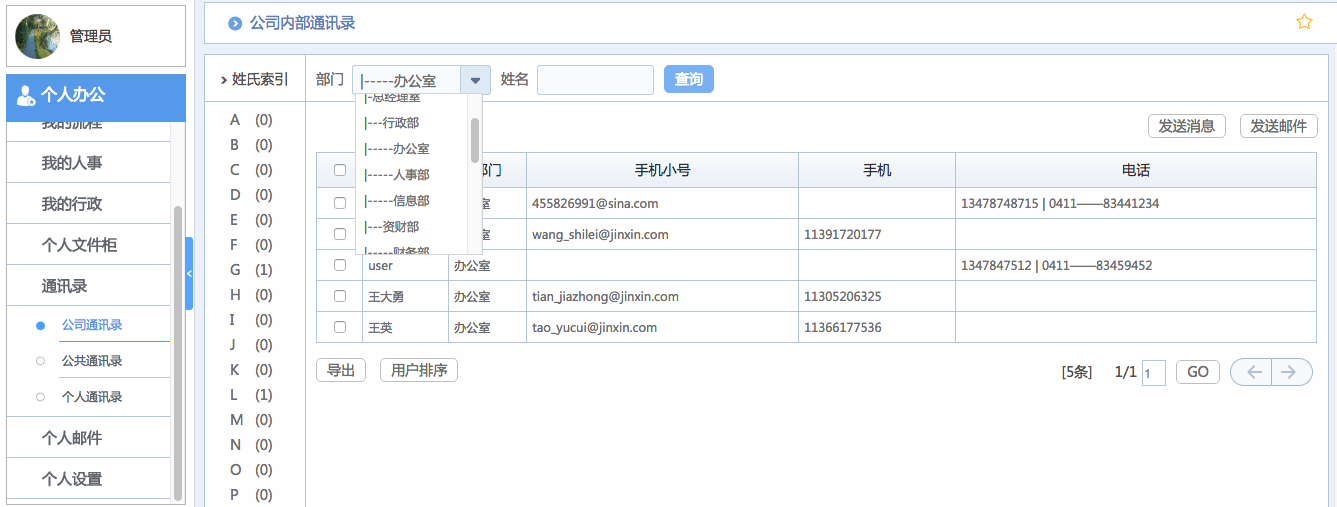Click the 个人办公 user icon
The width and height of the screenshot is (1337, 507).
point(26,96)
